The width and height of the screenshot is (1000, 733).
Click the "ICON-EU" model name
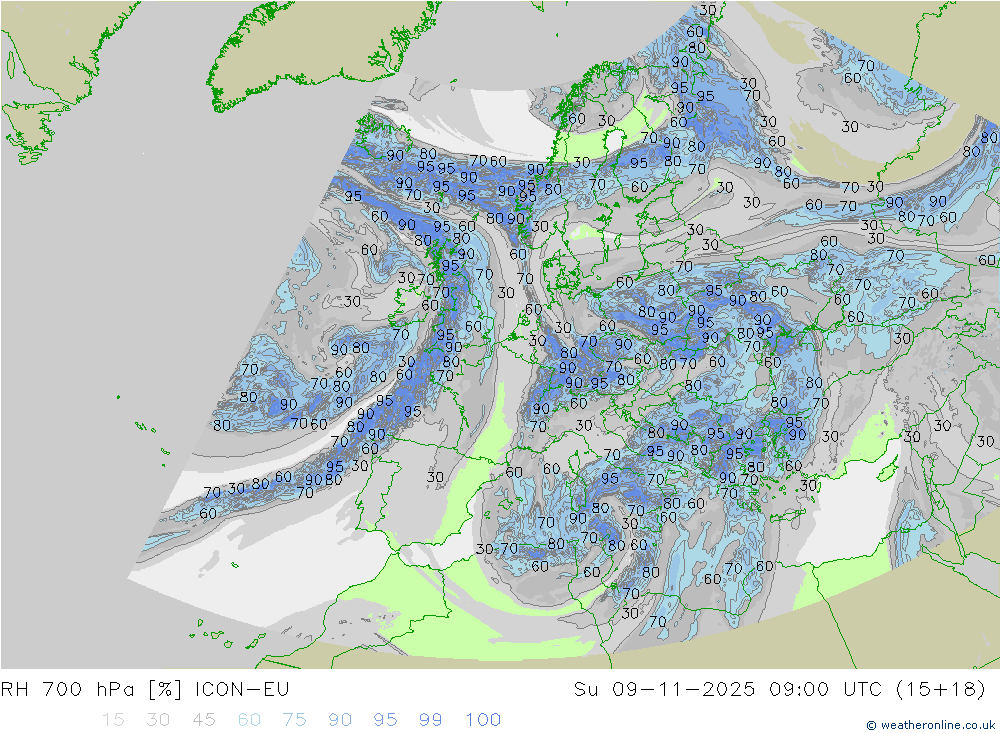[242, 690]
